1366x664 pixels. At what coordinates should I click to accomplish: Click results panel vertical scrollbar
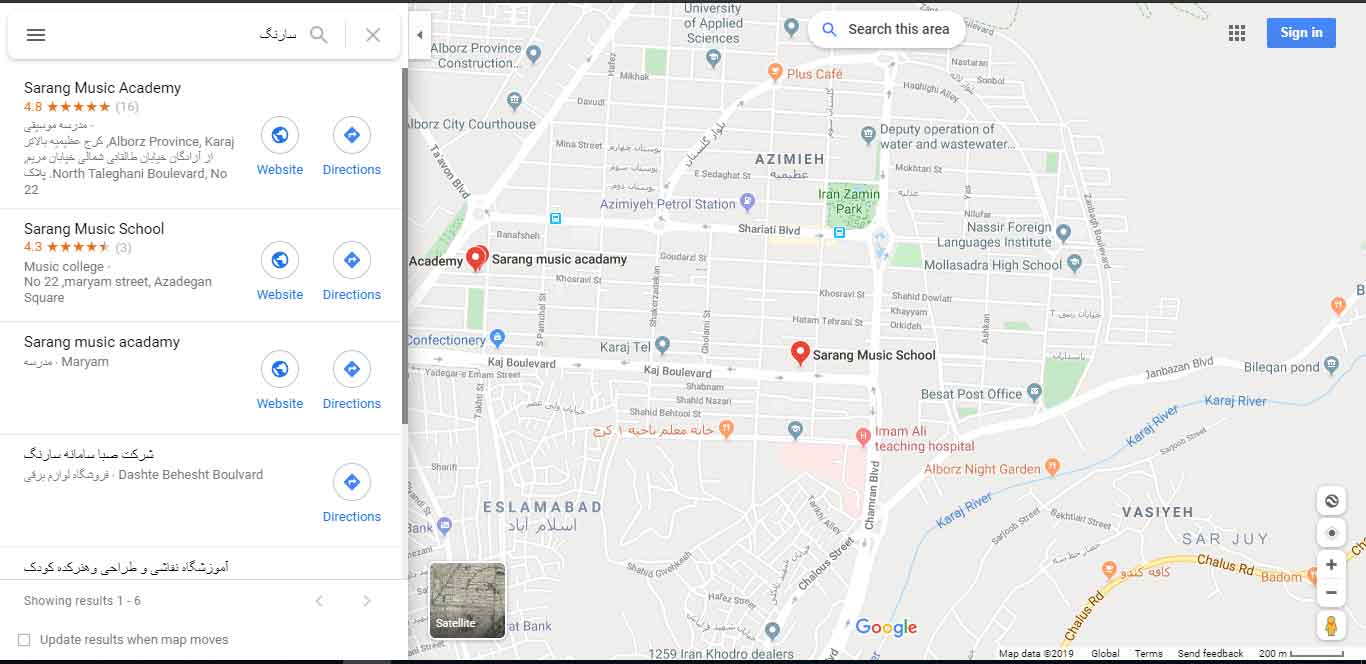(x=404, y=245)
